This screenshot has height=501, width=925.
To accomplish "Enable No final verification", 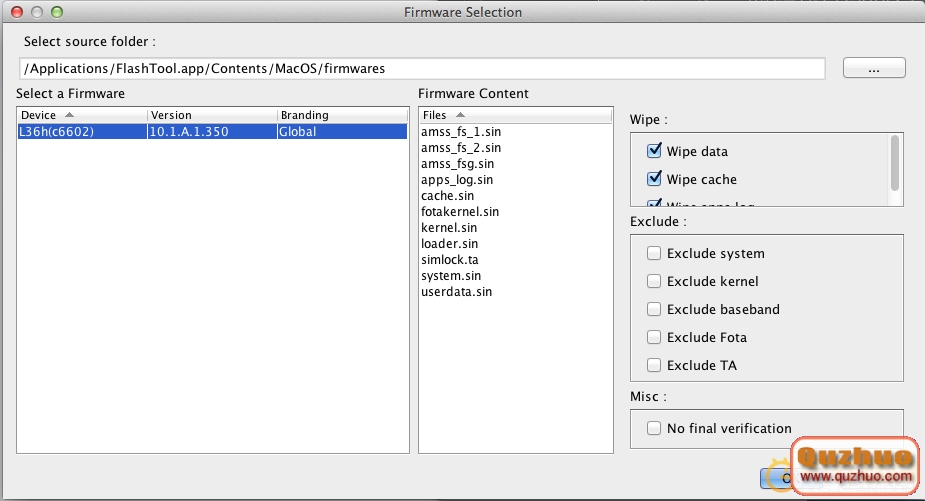I will point(655,428).
